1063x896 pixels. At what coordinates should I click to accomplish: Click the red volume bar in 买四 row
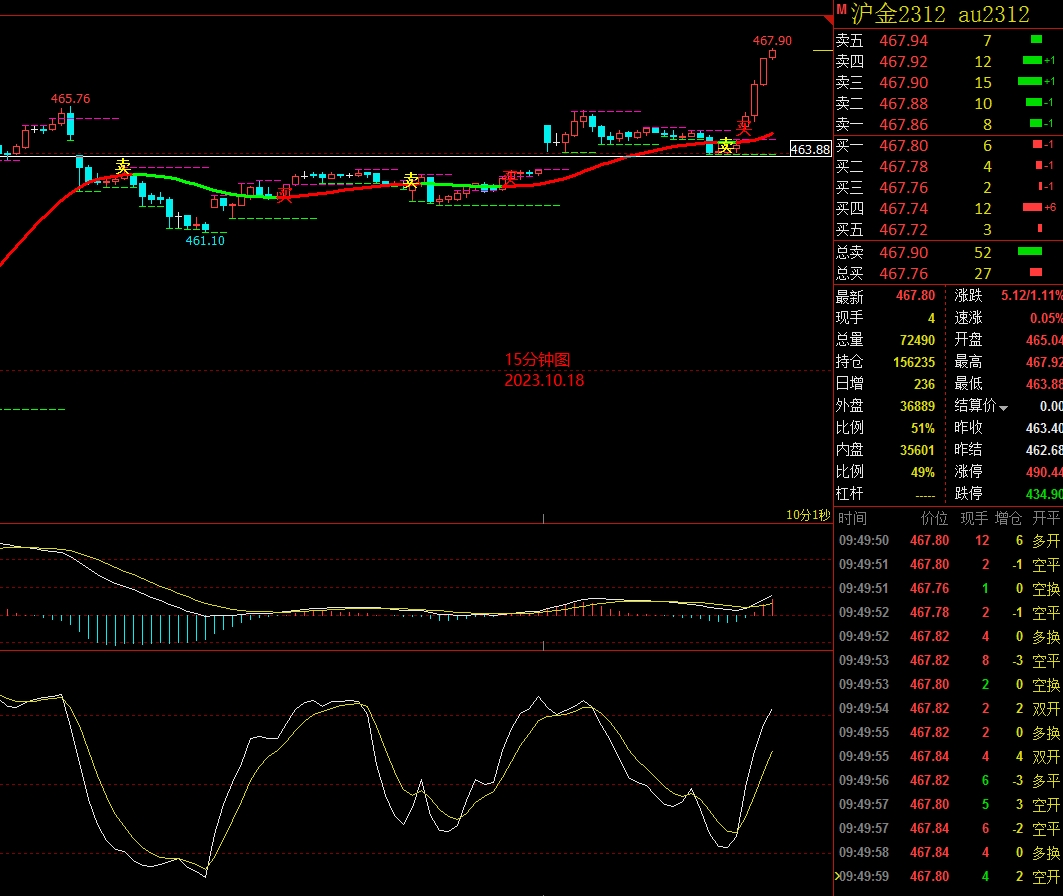pyautogui.click(x=1032, y=208)
